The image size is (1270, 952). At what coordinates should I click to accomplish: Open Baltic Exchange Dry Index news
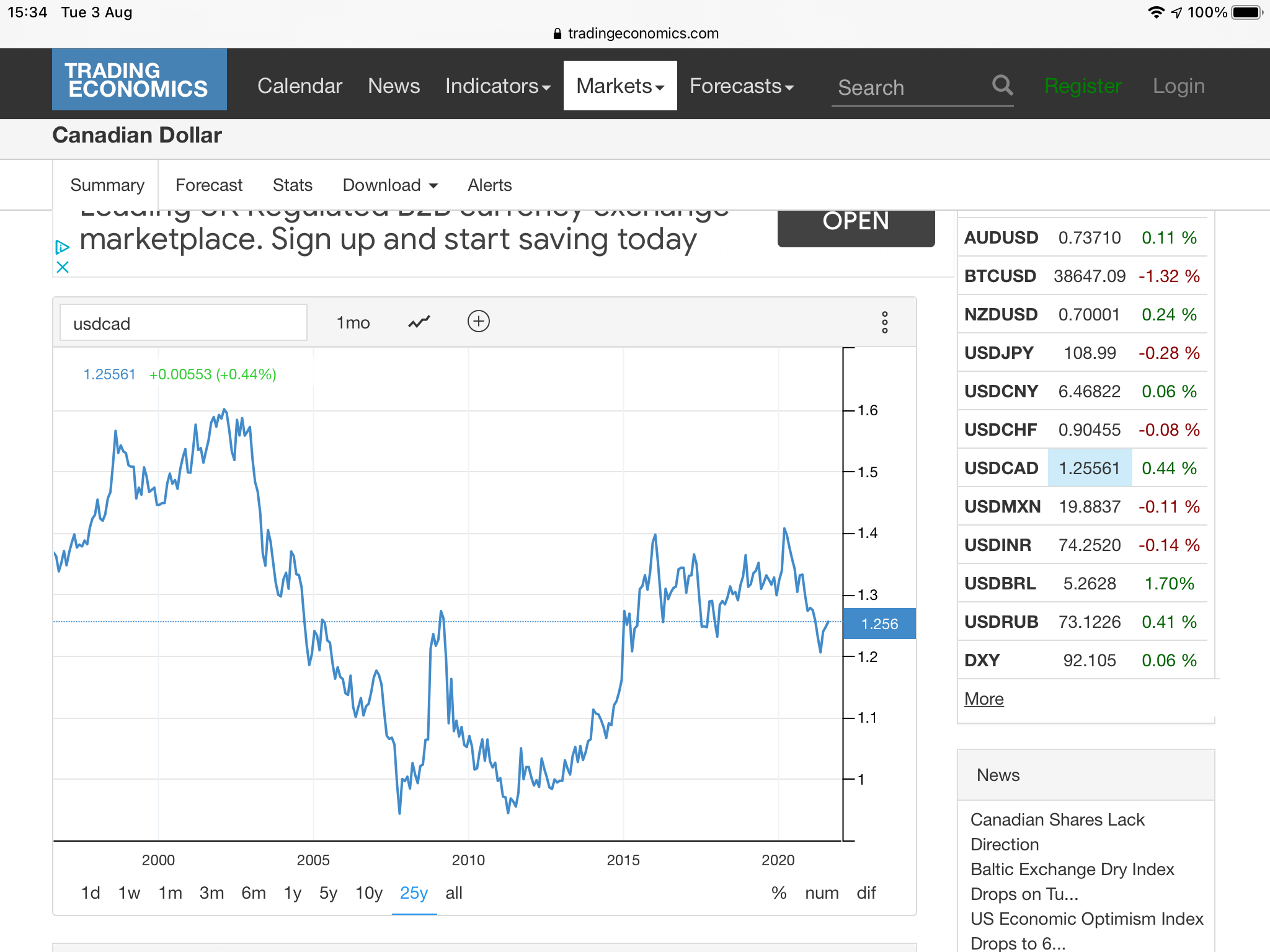[x=1072, y=881]
